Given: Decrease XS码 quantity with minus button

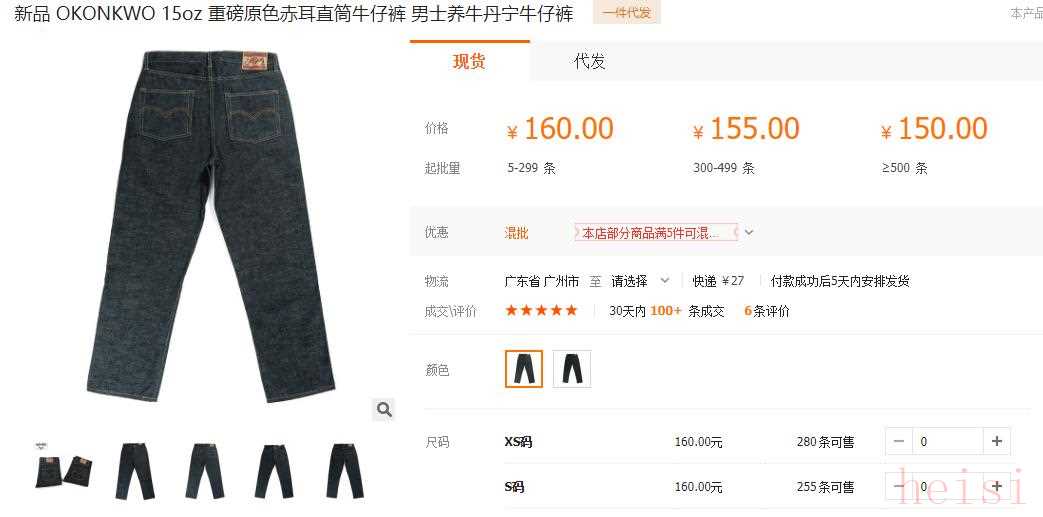Looking at the screenshot, I should tap(899, 441).
